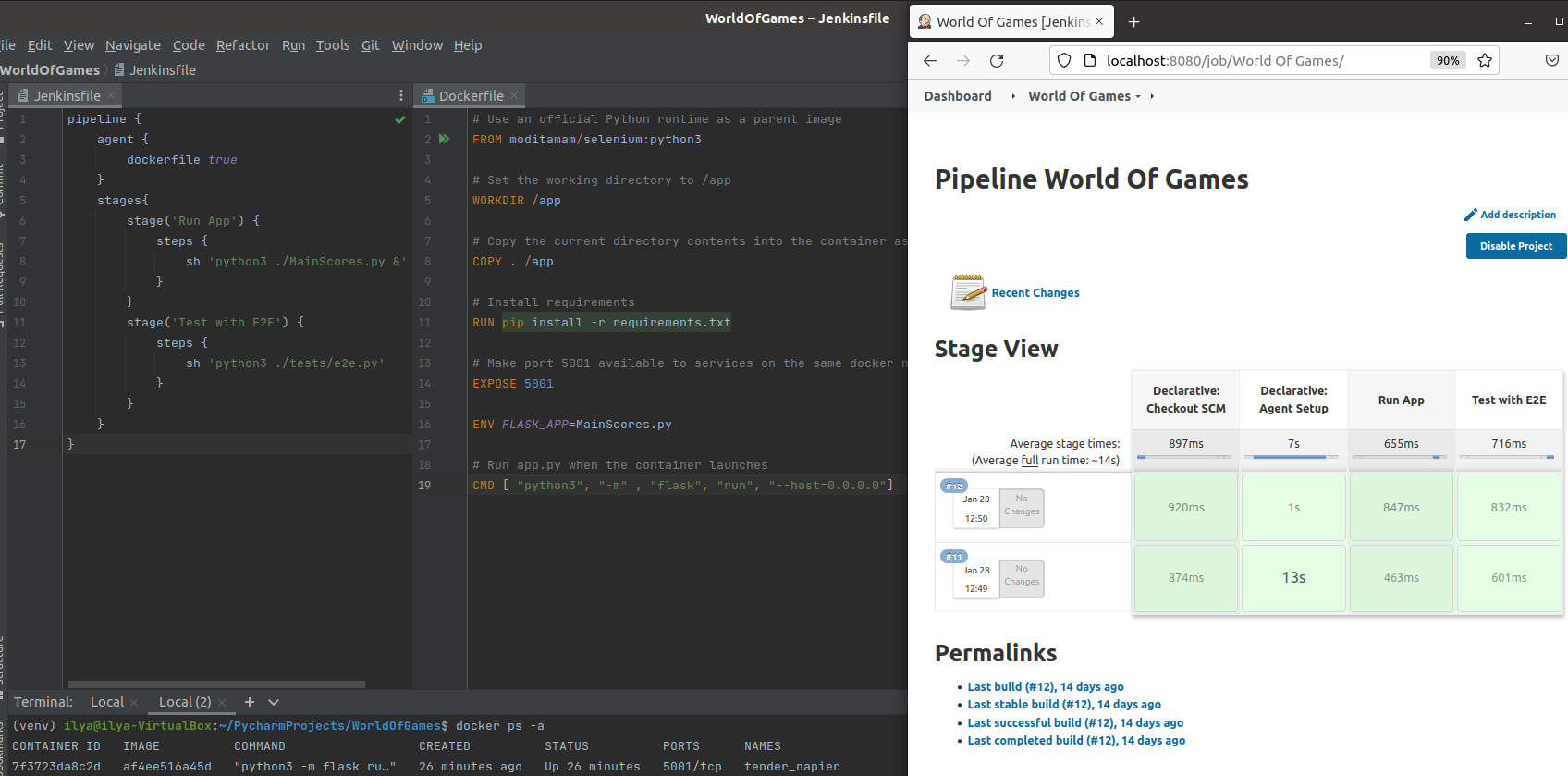
Task: Open the Edit menu
Action: pyautogui.click(x=40, y=45)
